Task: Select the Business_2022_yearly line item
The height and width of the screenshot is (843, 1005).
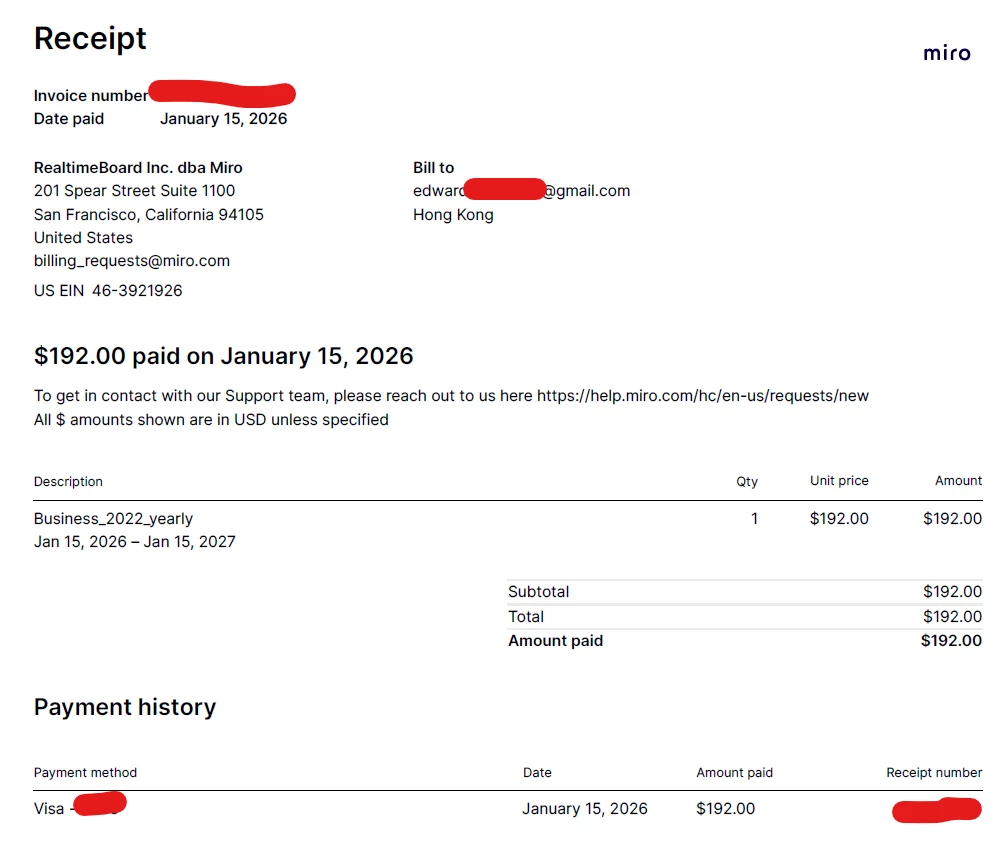Action: click(x=113, y=519)
